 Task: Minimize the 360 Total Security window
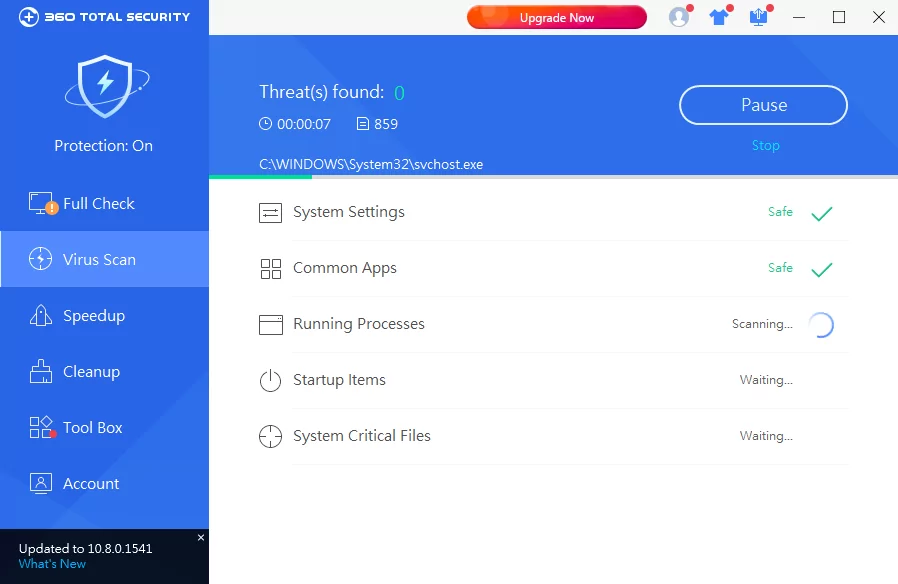coord(799,17)
